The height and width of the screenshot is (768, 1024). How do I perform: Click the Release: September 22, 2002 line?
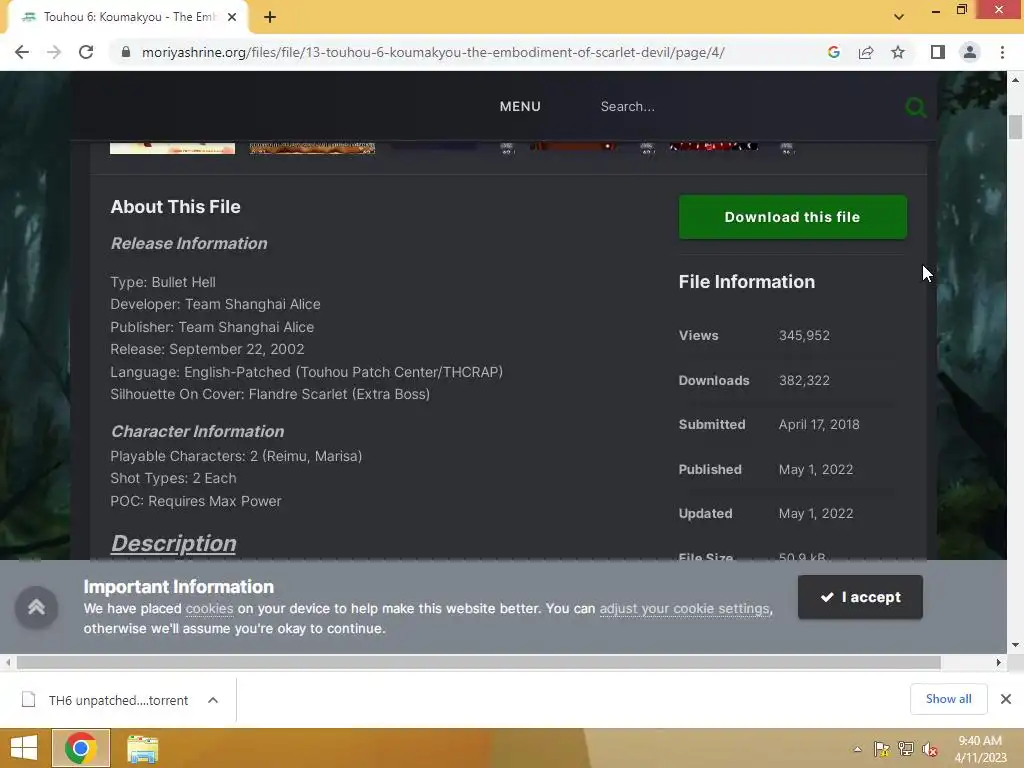[x=207, y=349]
